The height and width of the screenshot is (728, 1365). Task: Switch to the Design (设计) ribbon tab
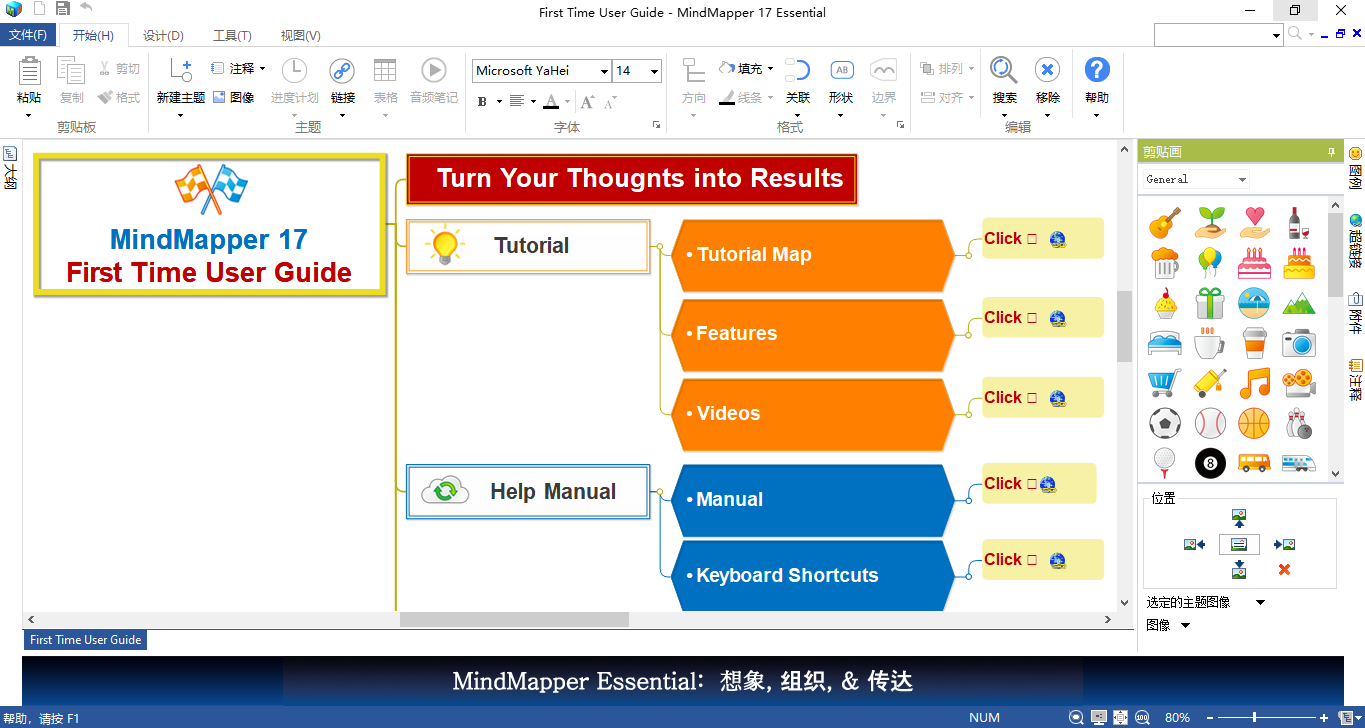(163, 35)
